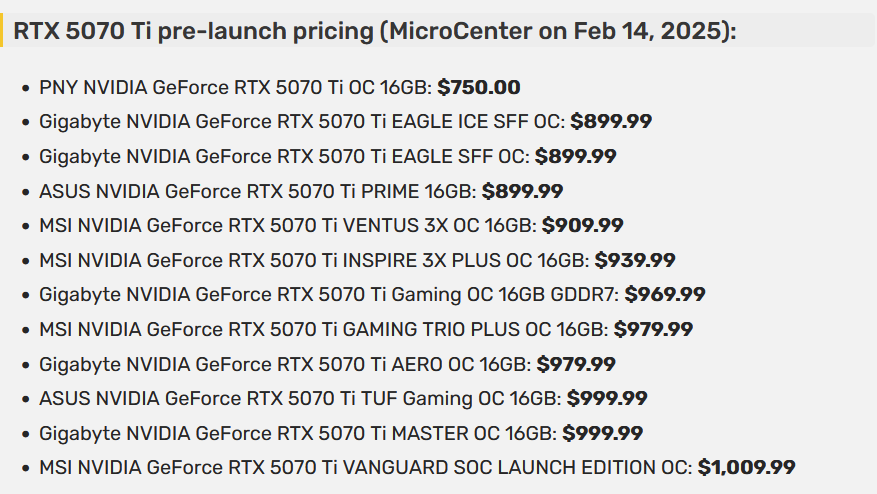Click the Gigabyte EAGLE SFF OC product name
This screenshot has height=494, width=877.
pyautogui.click(x=284, y=157)
